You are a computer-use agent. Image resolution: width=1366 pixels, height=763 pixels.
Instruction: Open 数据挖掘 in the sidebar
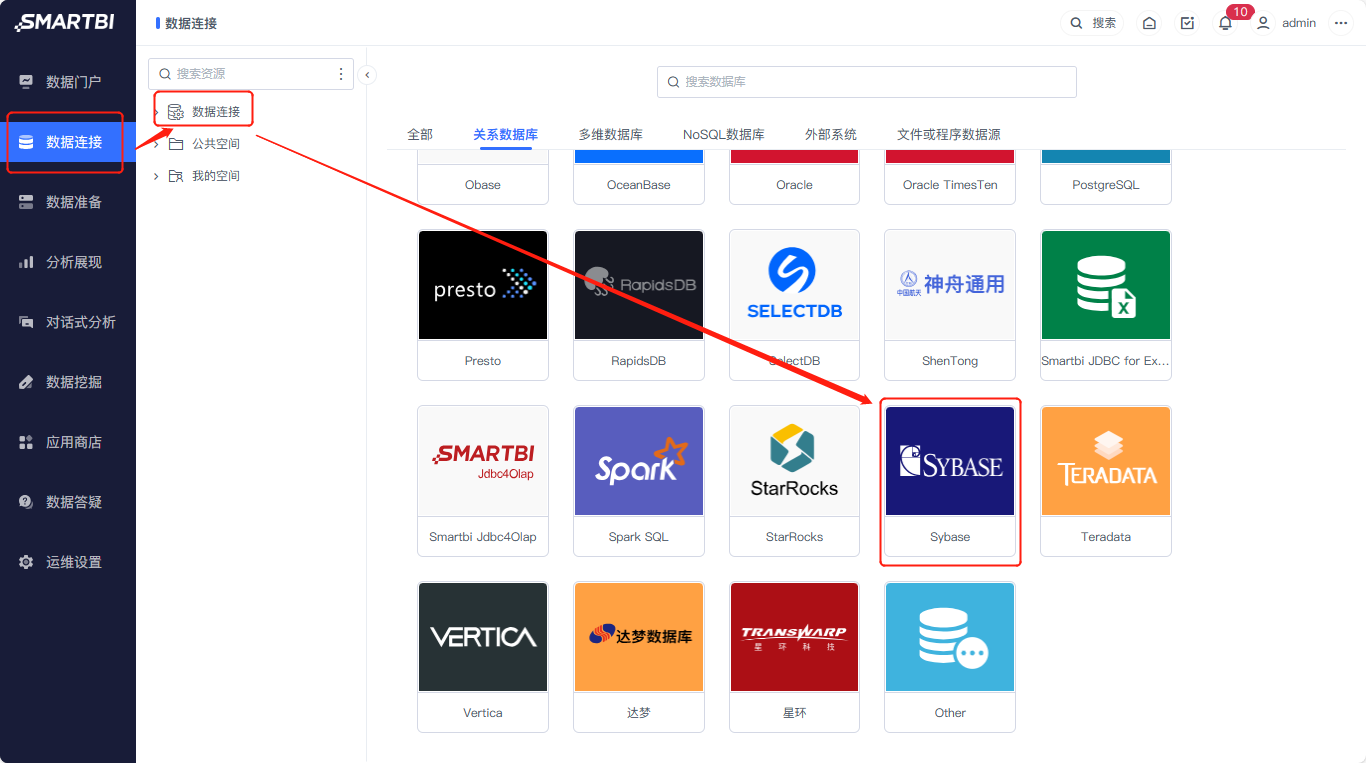pyautogui.click(x=68, y=382)
